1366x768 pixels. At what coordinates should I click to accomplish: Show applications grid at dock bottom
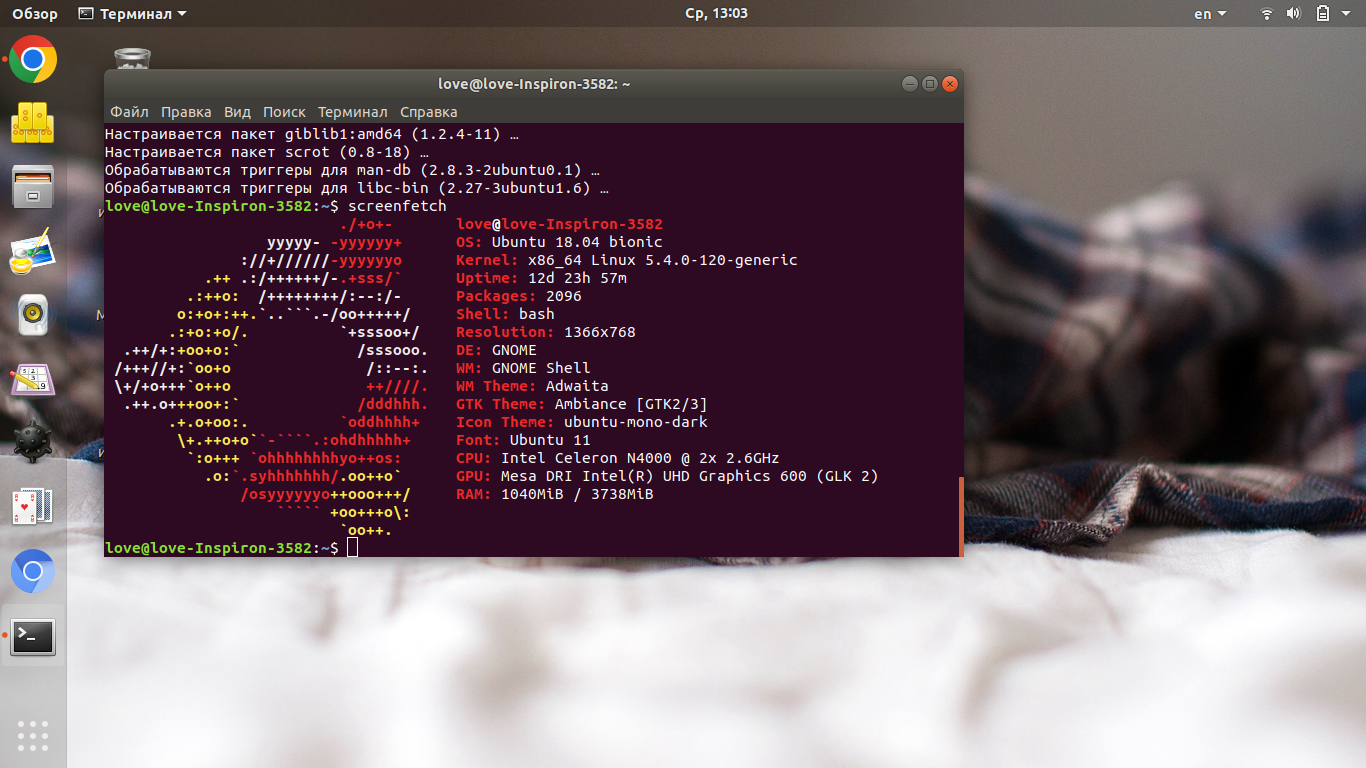[33, 734]
